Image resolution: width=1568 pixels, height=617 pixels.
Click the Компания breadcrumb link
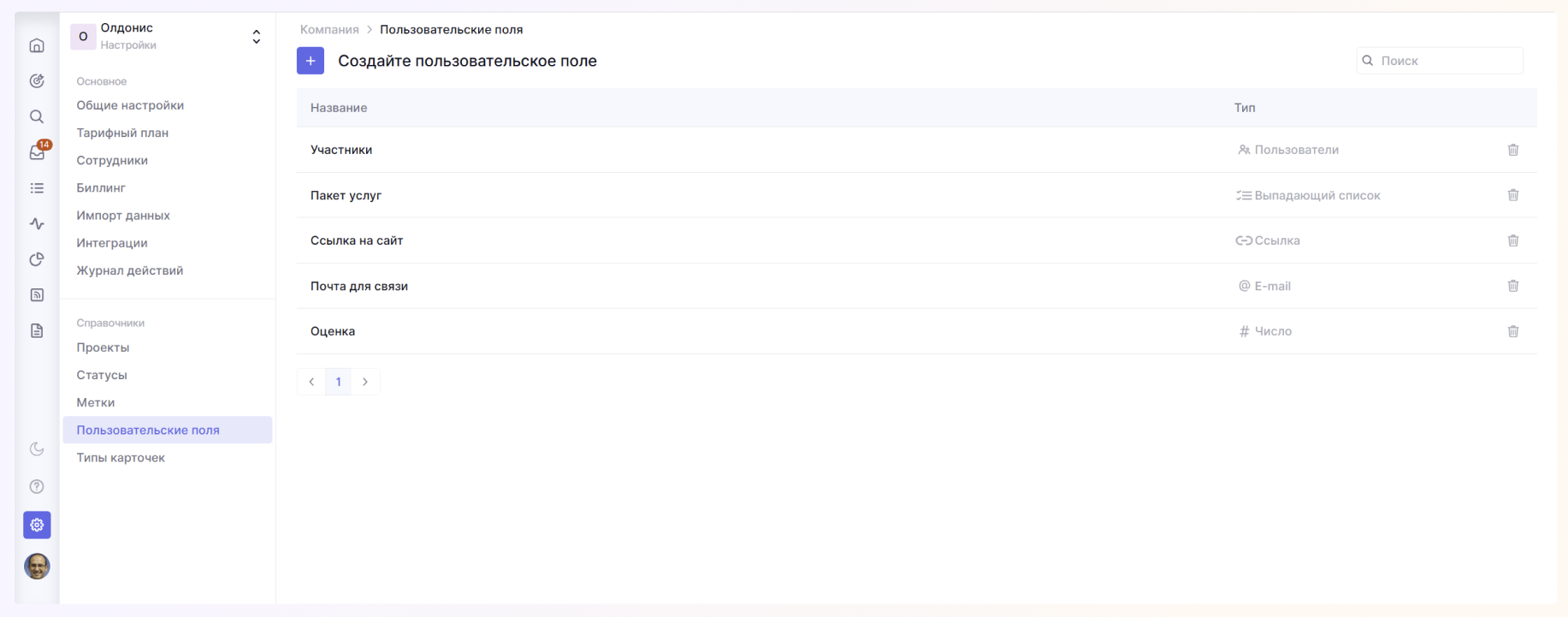tap(329, 29)
